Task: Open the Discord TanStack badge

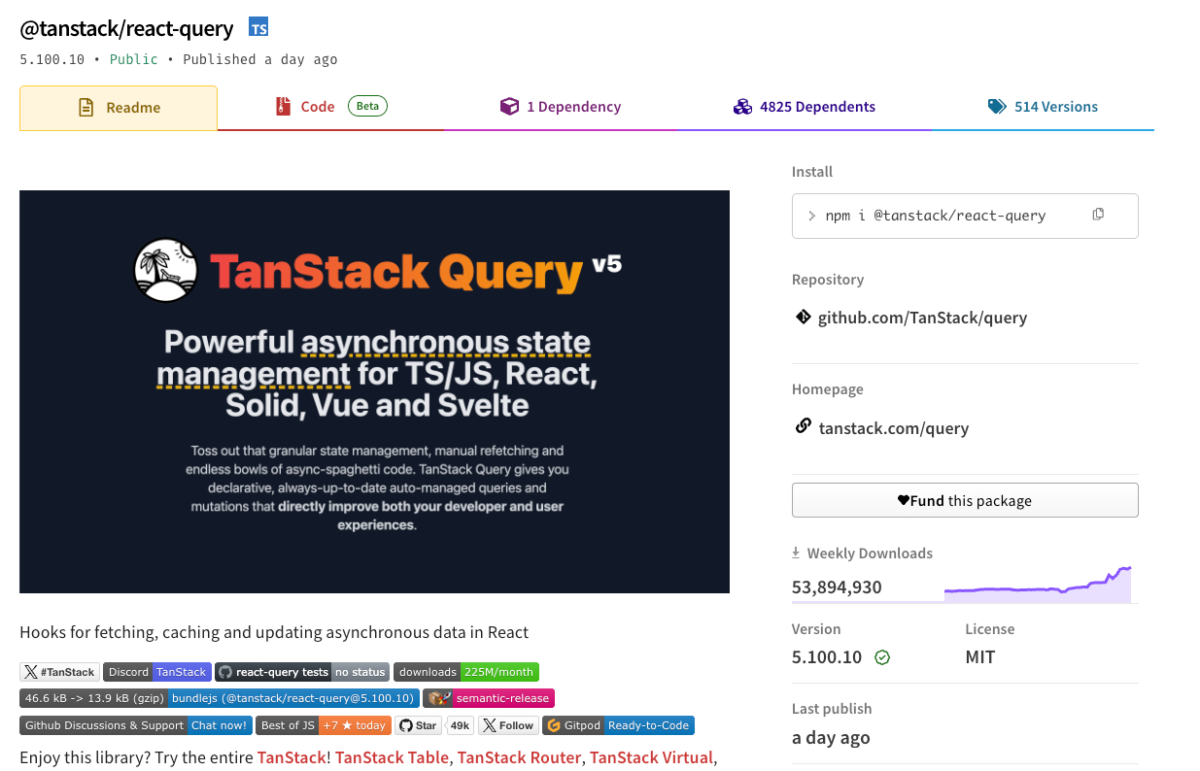Action: coord(157,672)
